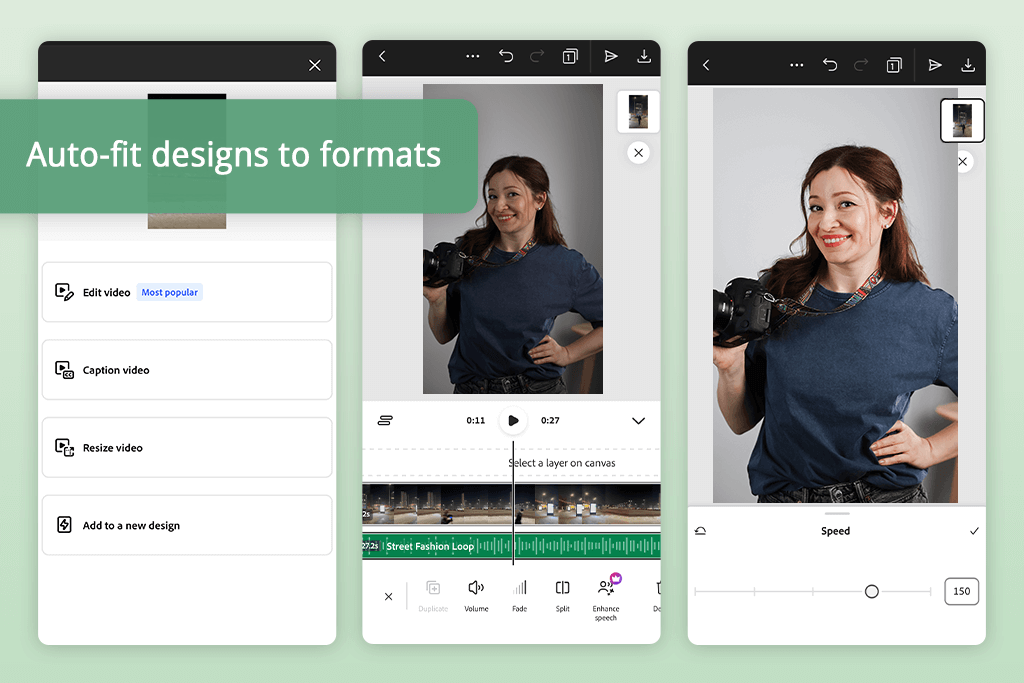
Task: Click the layers icon left of the 0:11 timestamp
Action: (385, 421)
